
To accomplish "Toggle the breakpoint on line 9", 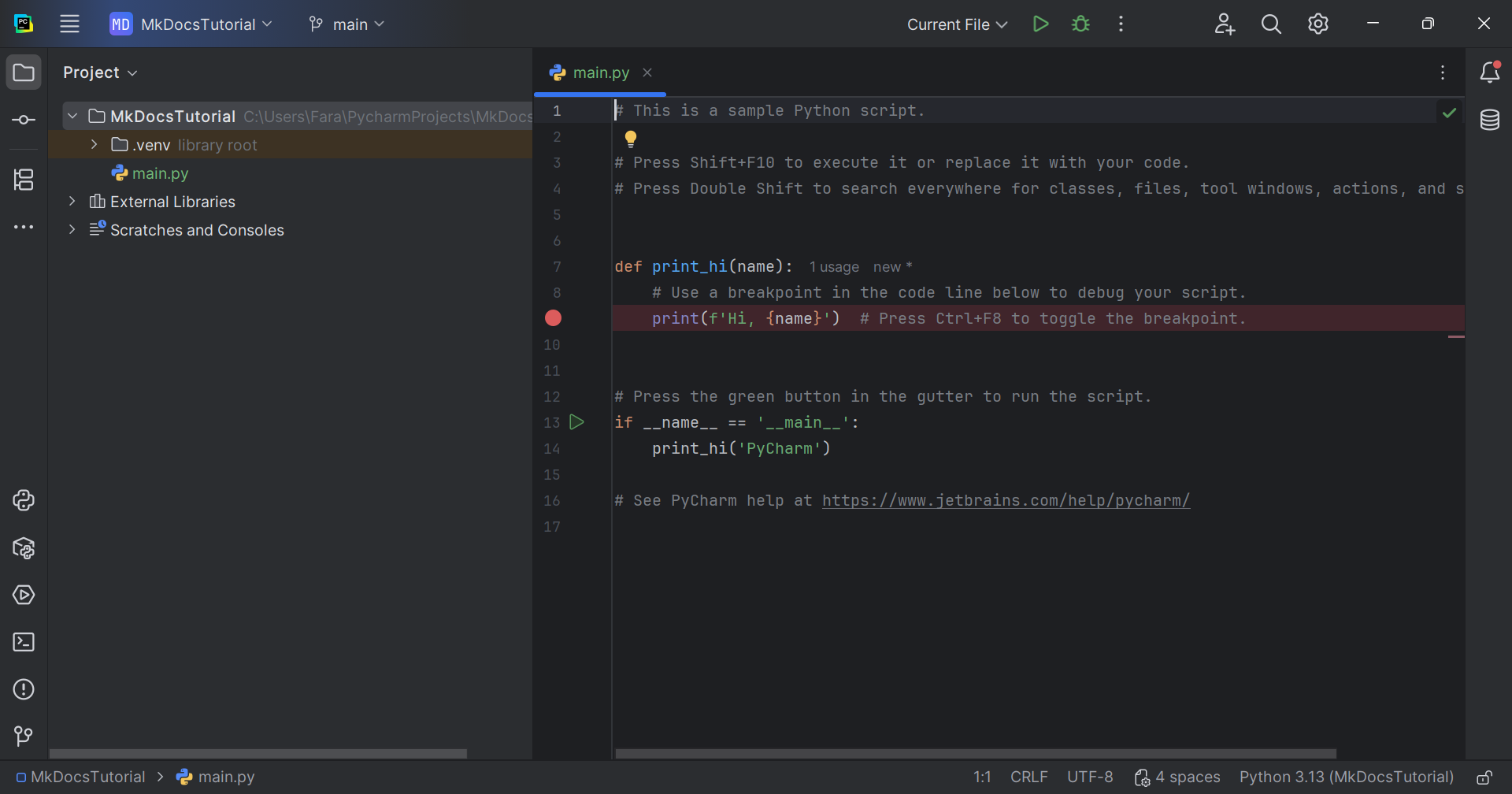I will (553, 318).
